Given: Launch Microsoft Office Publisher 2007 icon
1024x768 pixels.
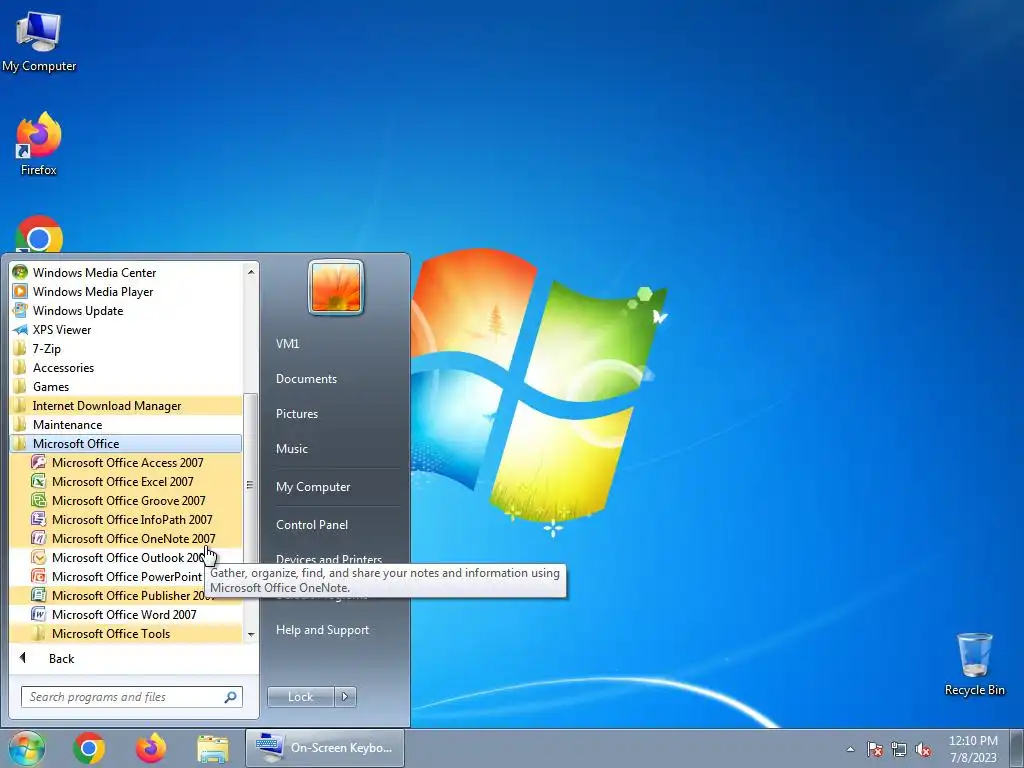Looking at the screenshot, I should click(39, 595).
